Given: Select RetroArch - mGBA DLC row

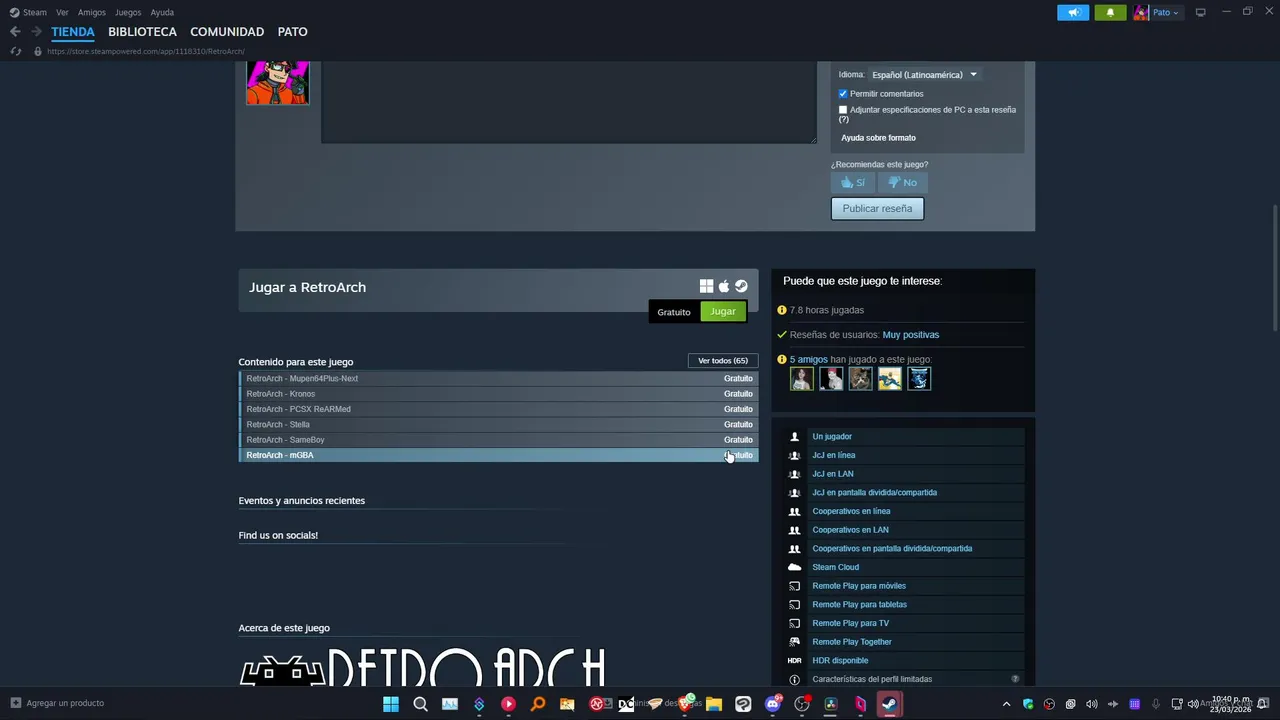Looking at the screenshot, I should (x=498, y=455).
